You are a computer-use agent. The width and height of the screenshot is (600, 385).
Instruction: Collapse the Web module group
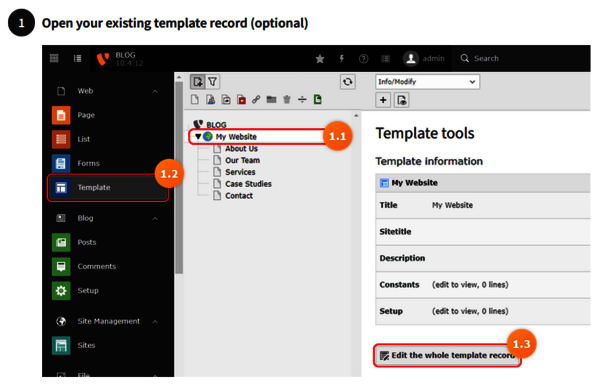(155, 91)
